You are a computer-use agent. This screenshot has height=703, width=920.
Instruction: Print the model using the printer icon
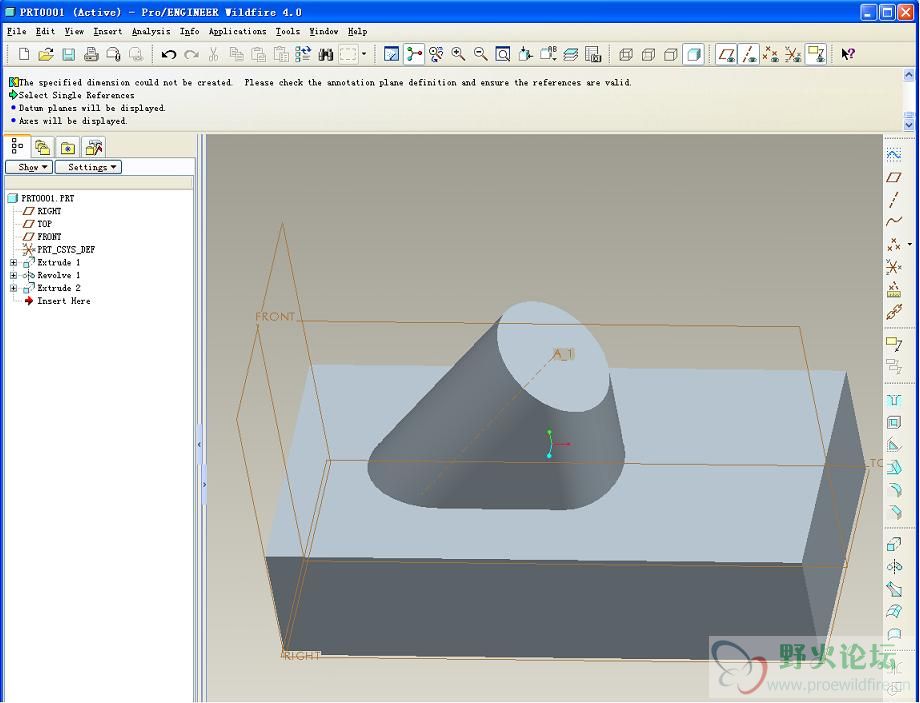click(x=91, y=55)
